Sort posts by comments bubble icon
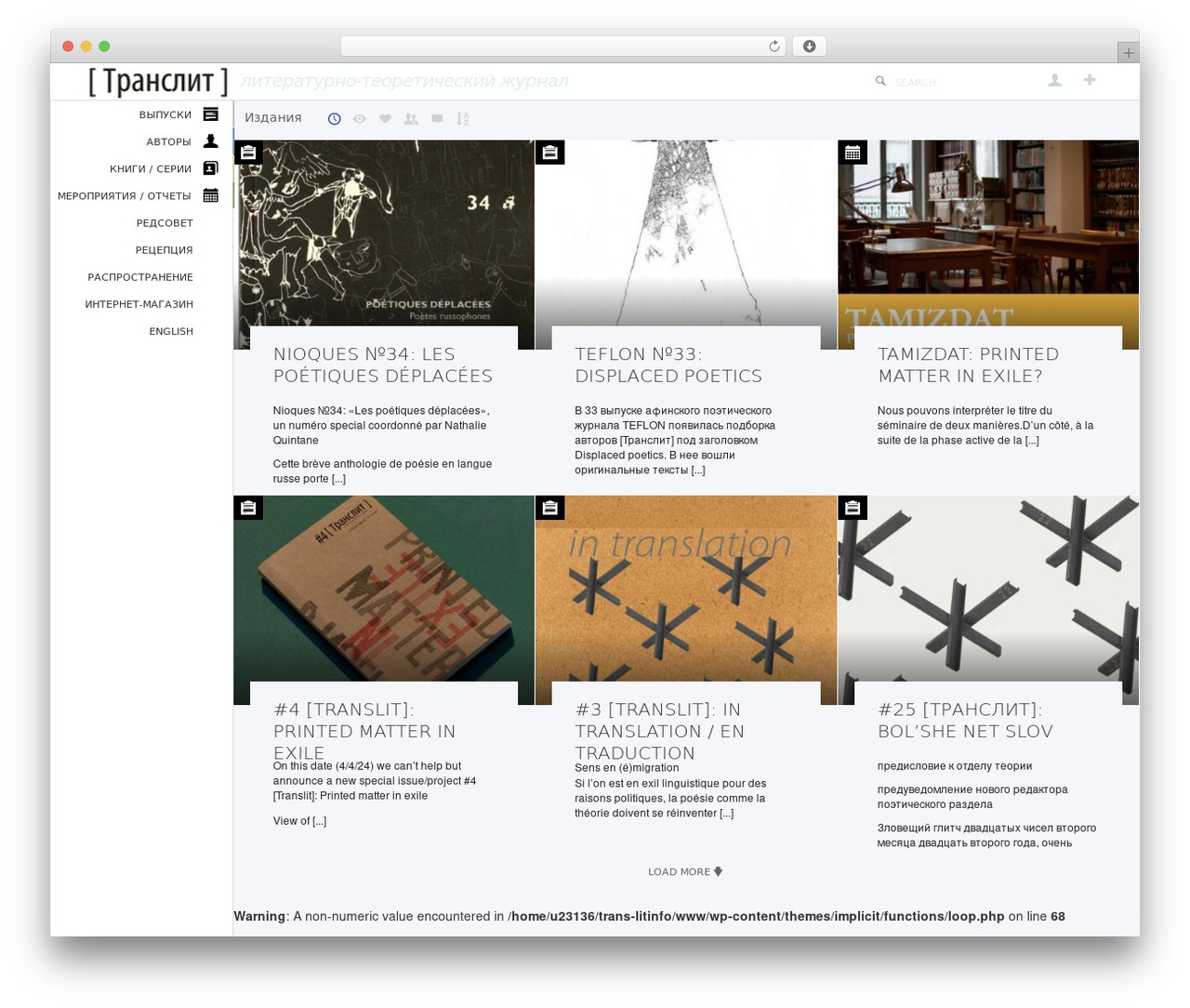Image resolution: width=1190 pixels, height=1008 pixels. 437,119
